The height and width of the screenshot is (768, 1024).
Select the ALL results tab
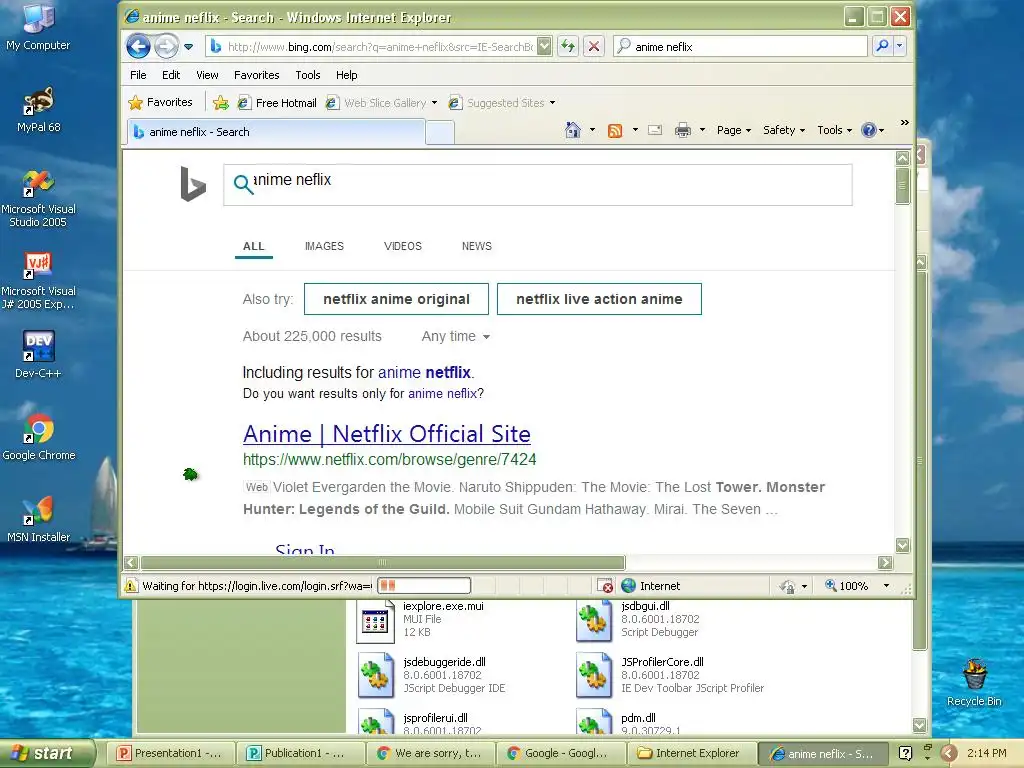pos(253,246)
